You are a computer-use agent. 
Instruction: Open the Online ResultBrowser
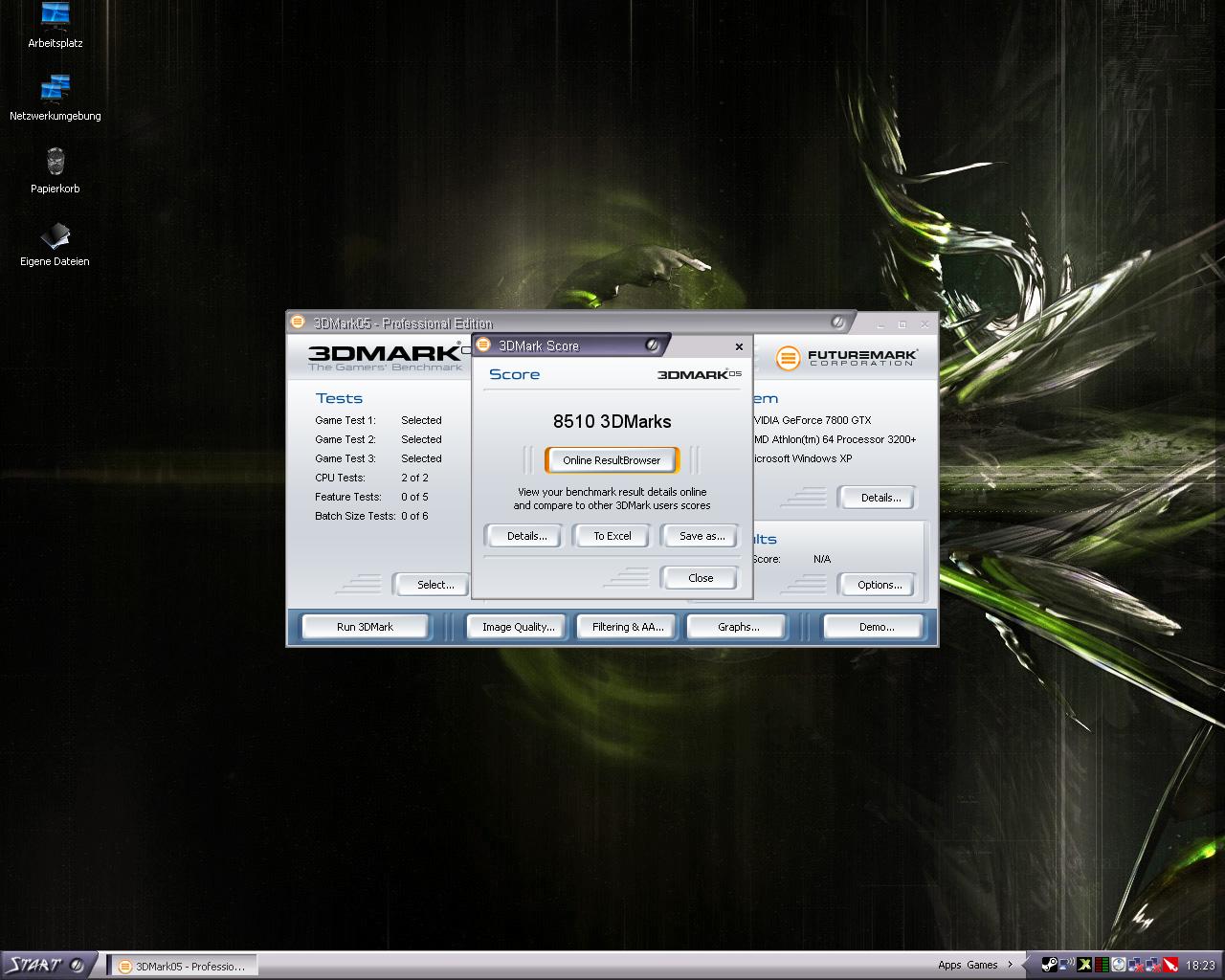(612, 460)
